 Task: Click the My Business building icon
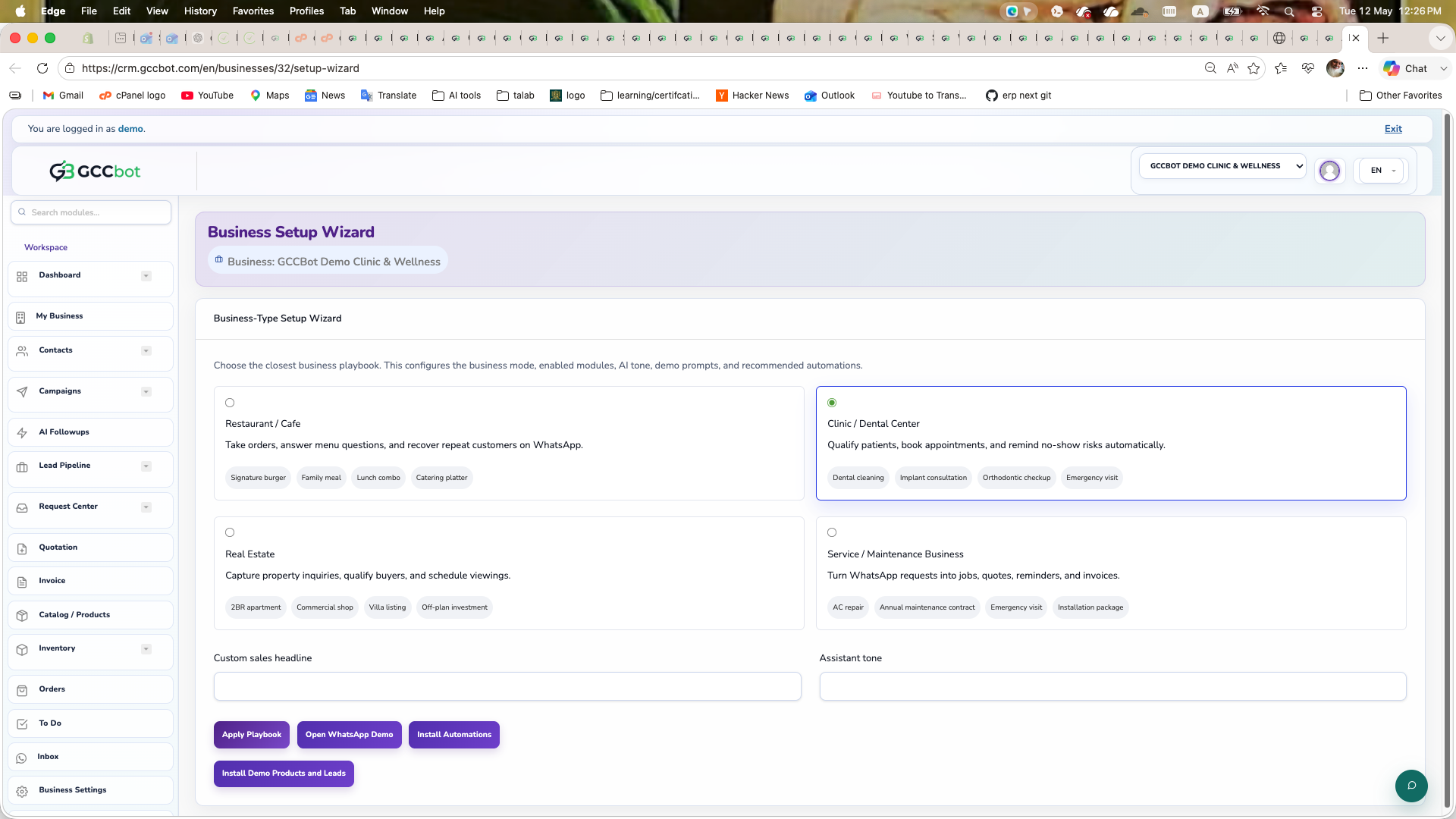pyautogui.click(x=20, y=317)
